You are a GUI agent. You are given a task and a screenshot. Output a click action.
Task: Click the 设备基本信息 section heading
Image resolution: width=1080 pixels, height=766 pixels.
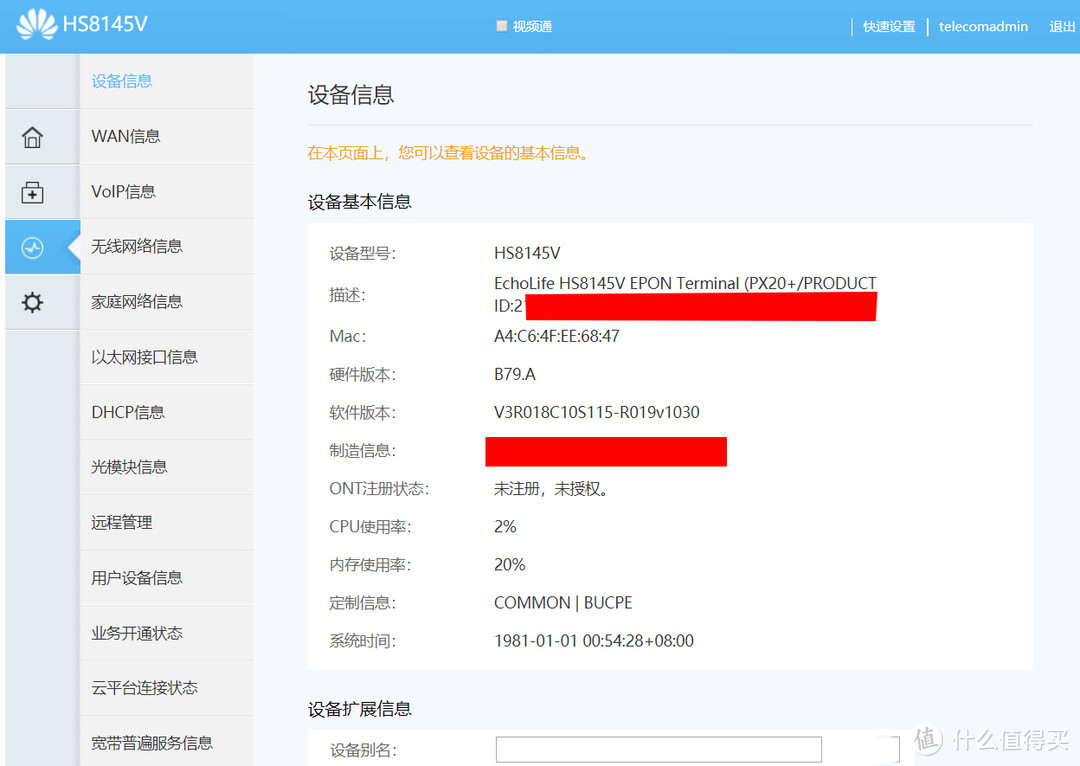pyautogui.click(x=360, y=202)
